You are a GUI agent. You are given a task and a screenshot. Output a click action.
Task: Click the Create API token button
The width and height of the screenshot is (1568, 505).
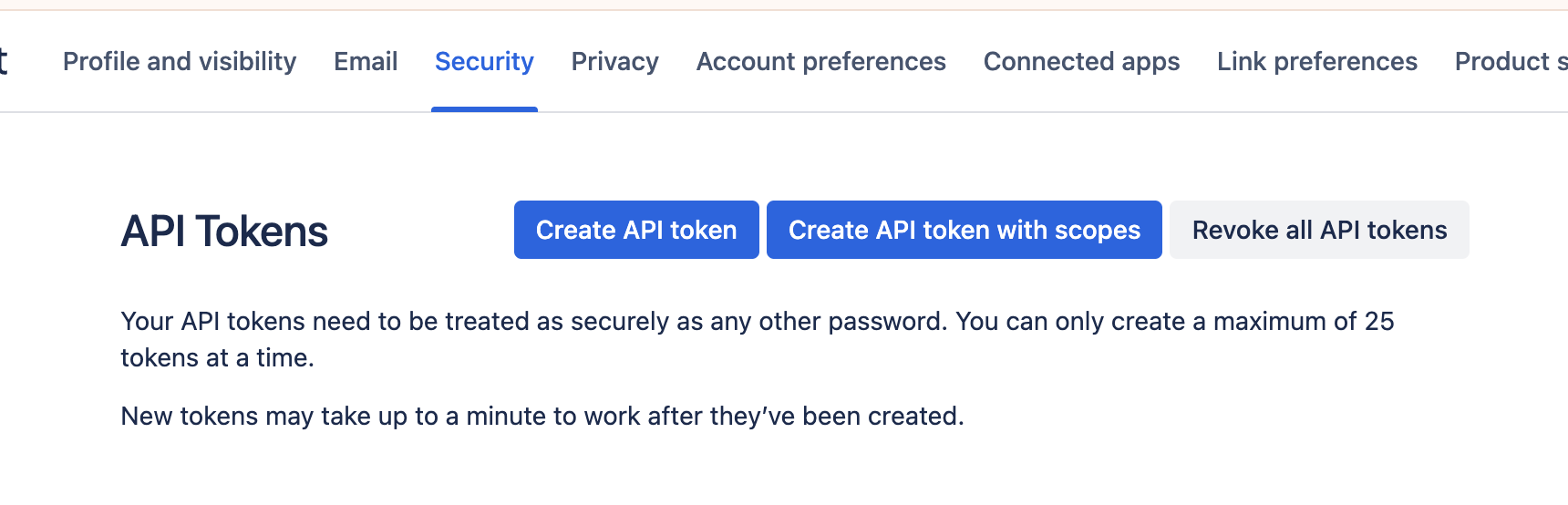[x=636, y=230]
